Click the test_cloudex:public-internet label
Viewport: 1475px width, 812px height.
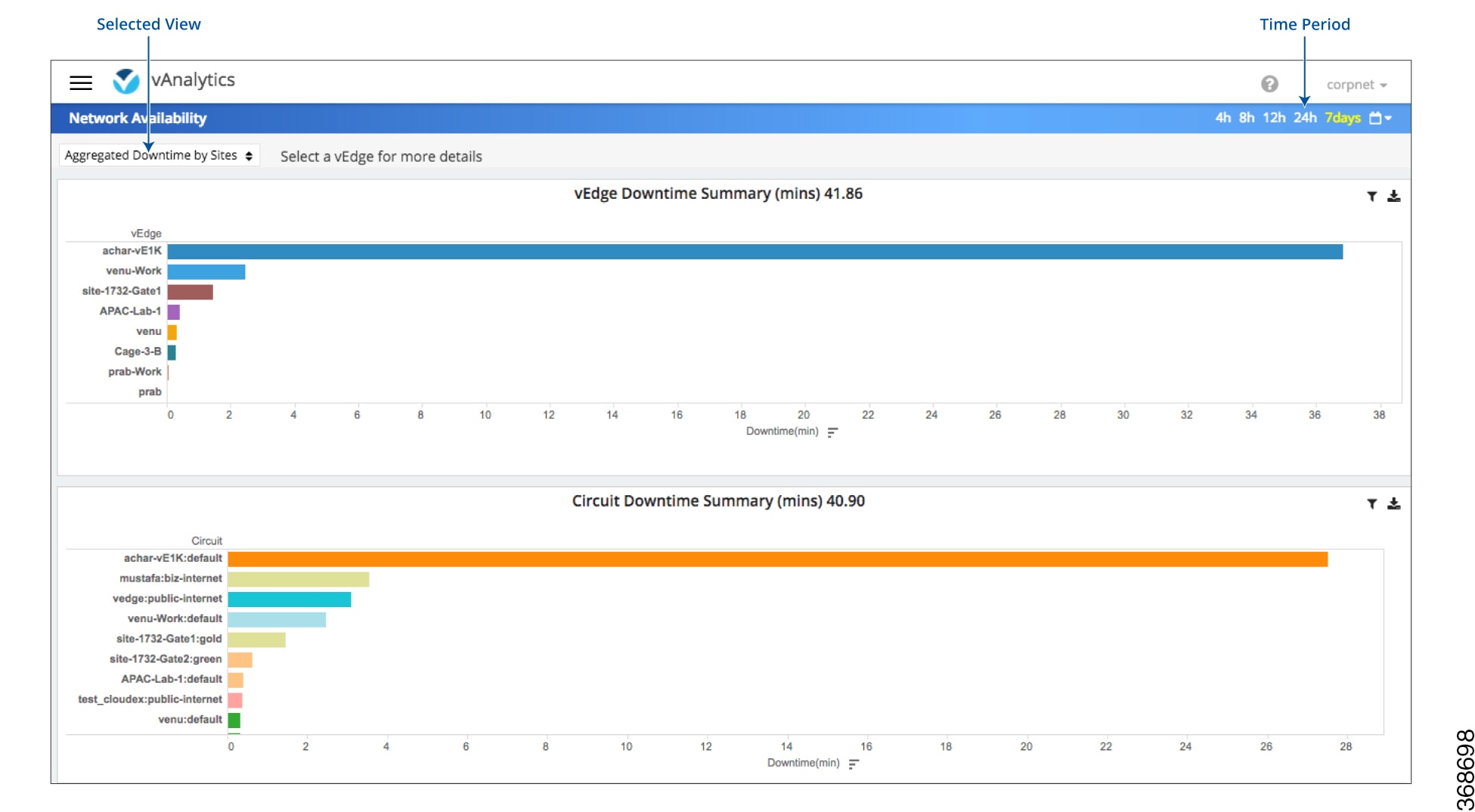click(x=150, y=699)
